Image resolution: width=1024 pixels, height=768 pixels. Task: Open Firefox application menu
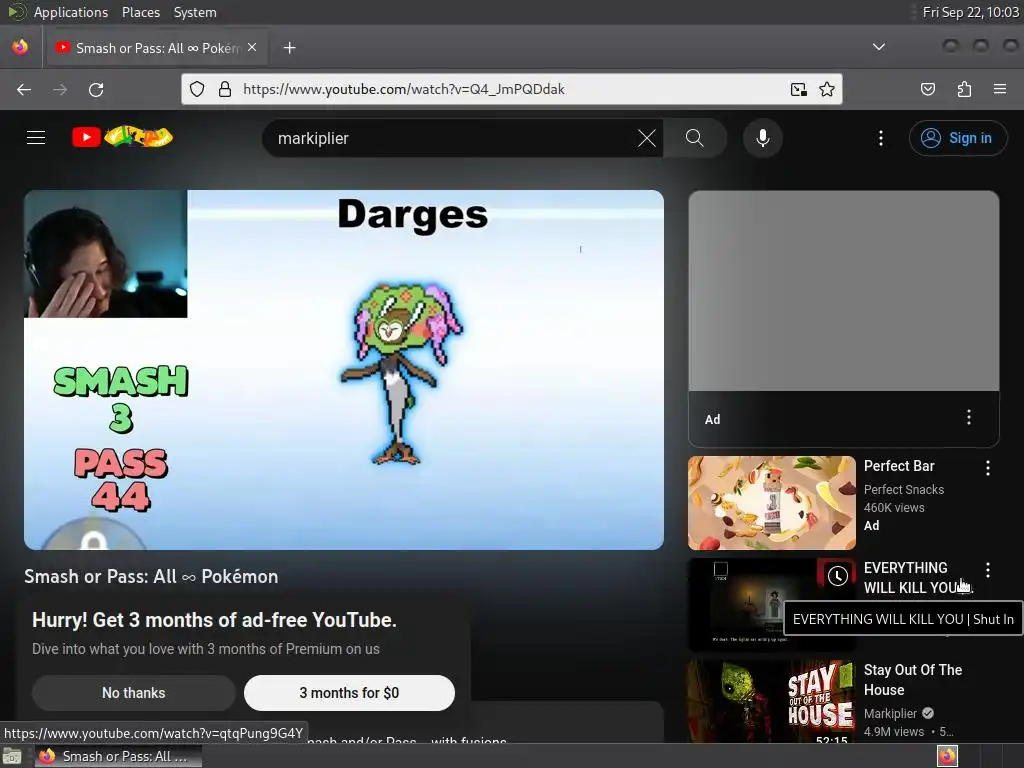[1000, 89]
